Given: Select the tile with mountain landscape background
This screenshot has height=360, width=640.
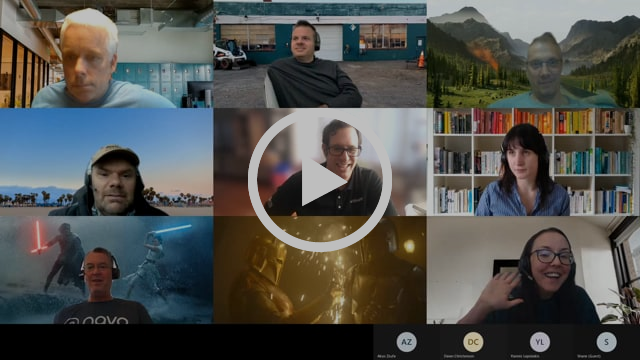Looking at the screenshot, I should point(533,54).
